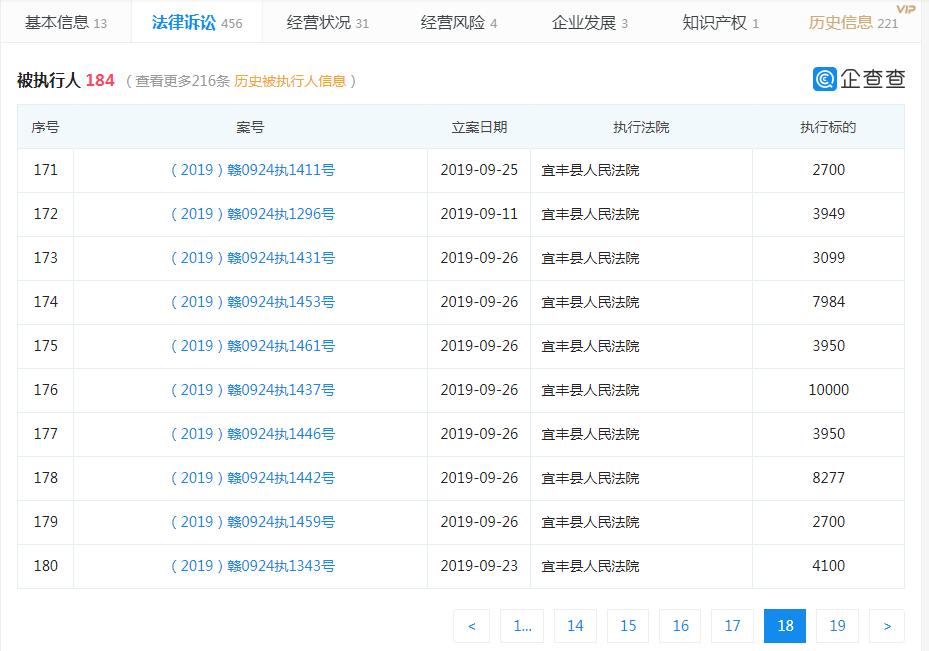Screen dimensions: 929x651
Task: Go to previous page with left arrow
Action: (471, 625)
